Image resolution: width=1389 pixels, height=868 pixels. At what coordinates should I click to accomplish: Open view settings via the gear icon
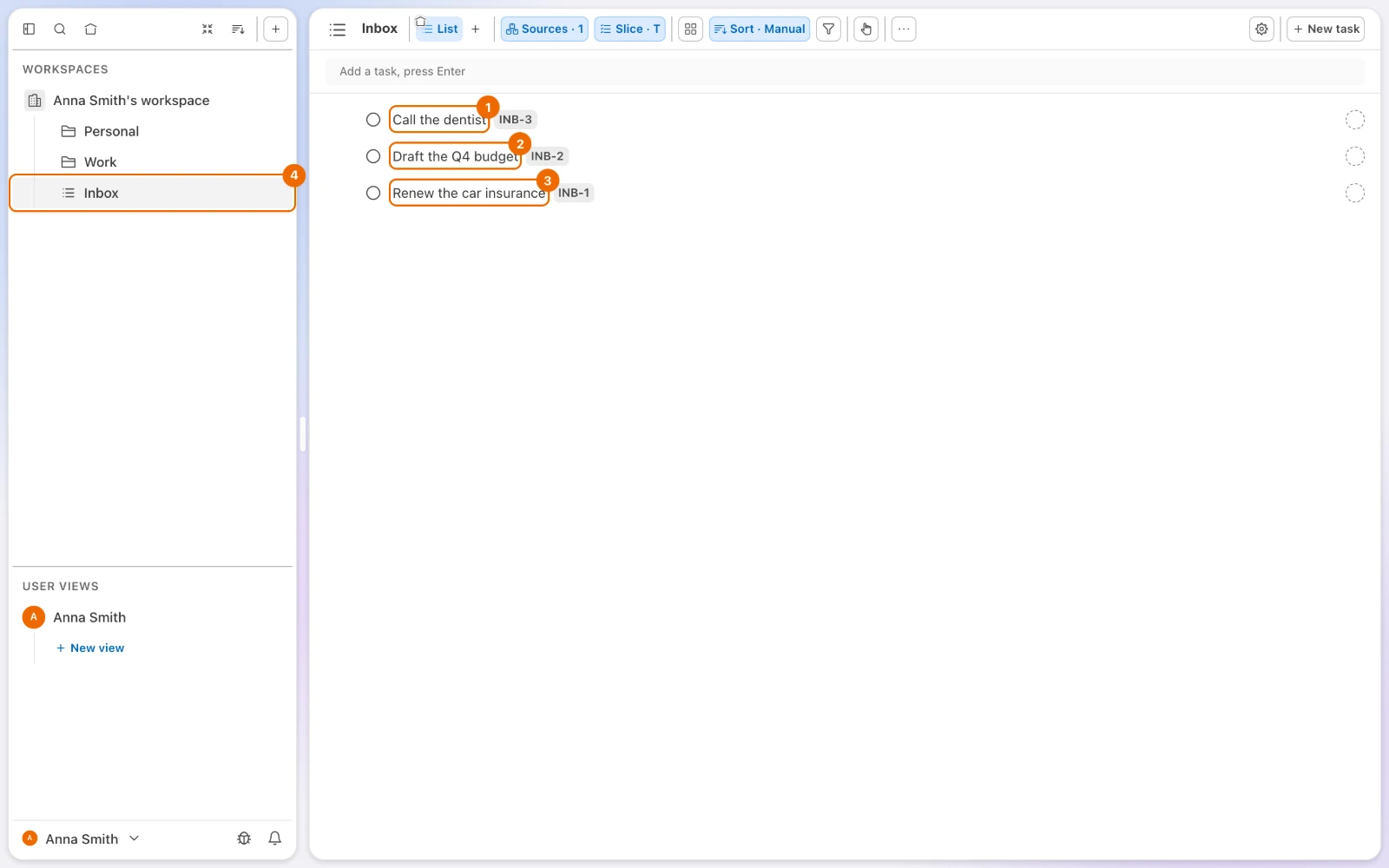[x=1261, y=29]
